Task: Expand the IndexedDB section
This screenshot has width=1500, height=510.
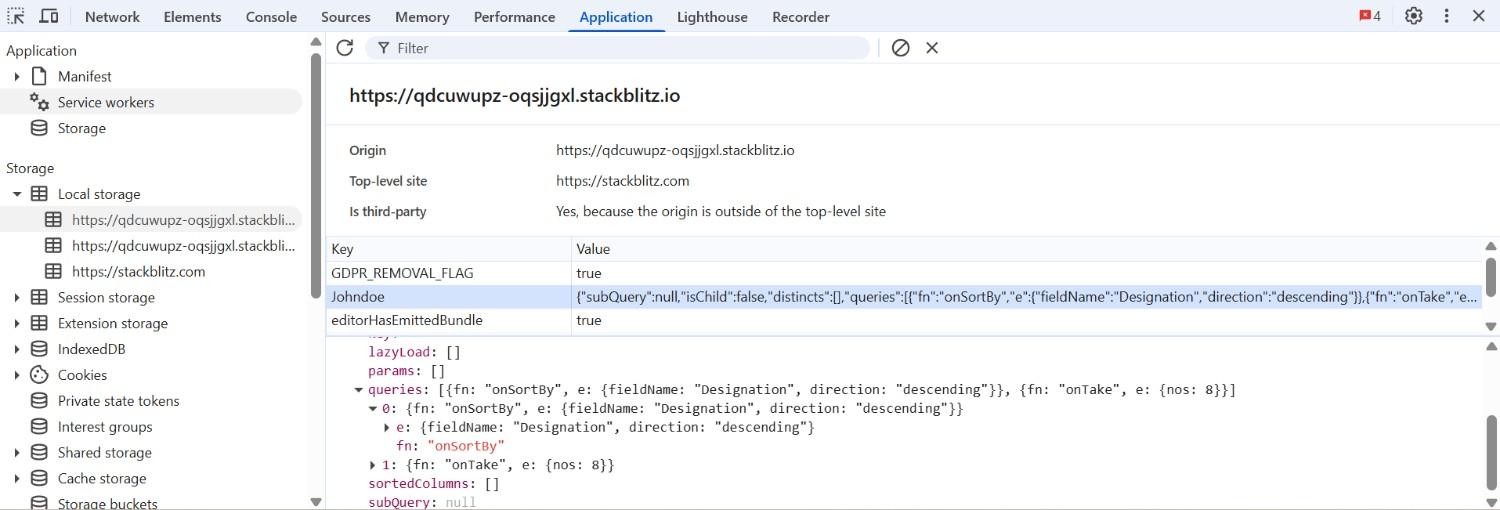Action: [17, 349]
